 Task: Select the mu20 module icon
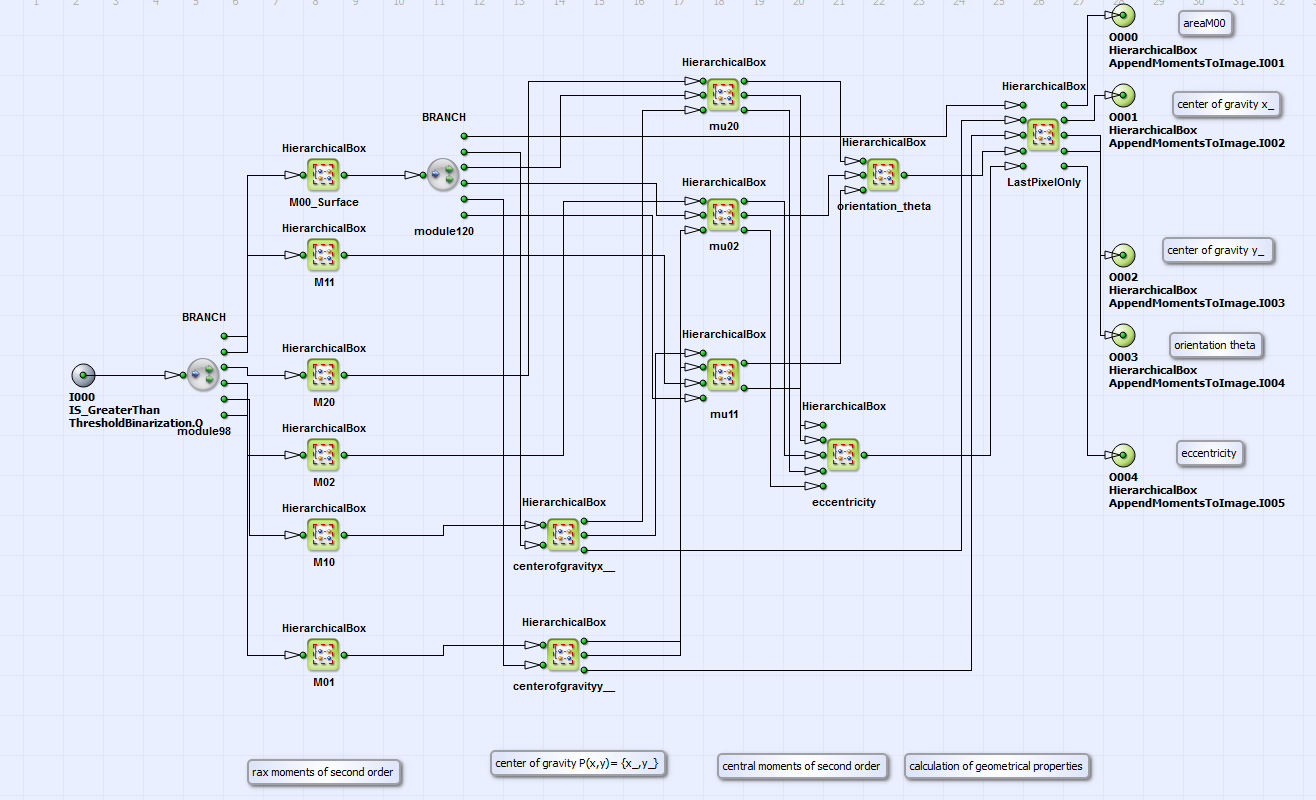pos(723,95)
